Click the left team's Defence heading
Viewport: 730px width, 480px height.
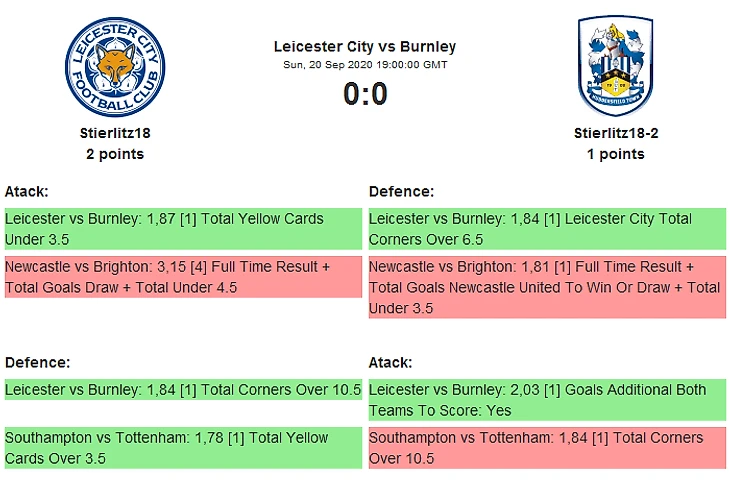(x=37, y=362)
